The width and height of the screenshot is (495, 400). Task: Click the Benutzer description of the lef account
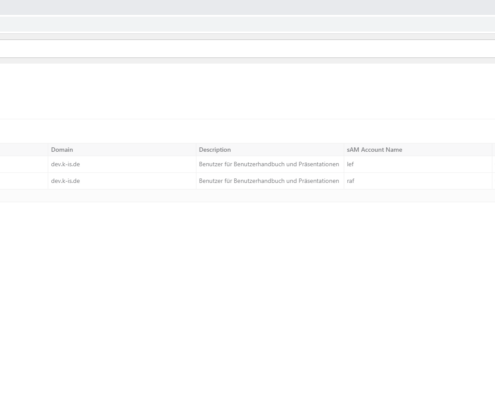pyautogui.click(x=269, y=164)
